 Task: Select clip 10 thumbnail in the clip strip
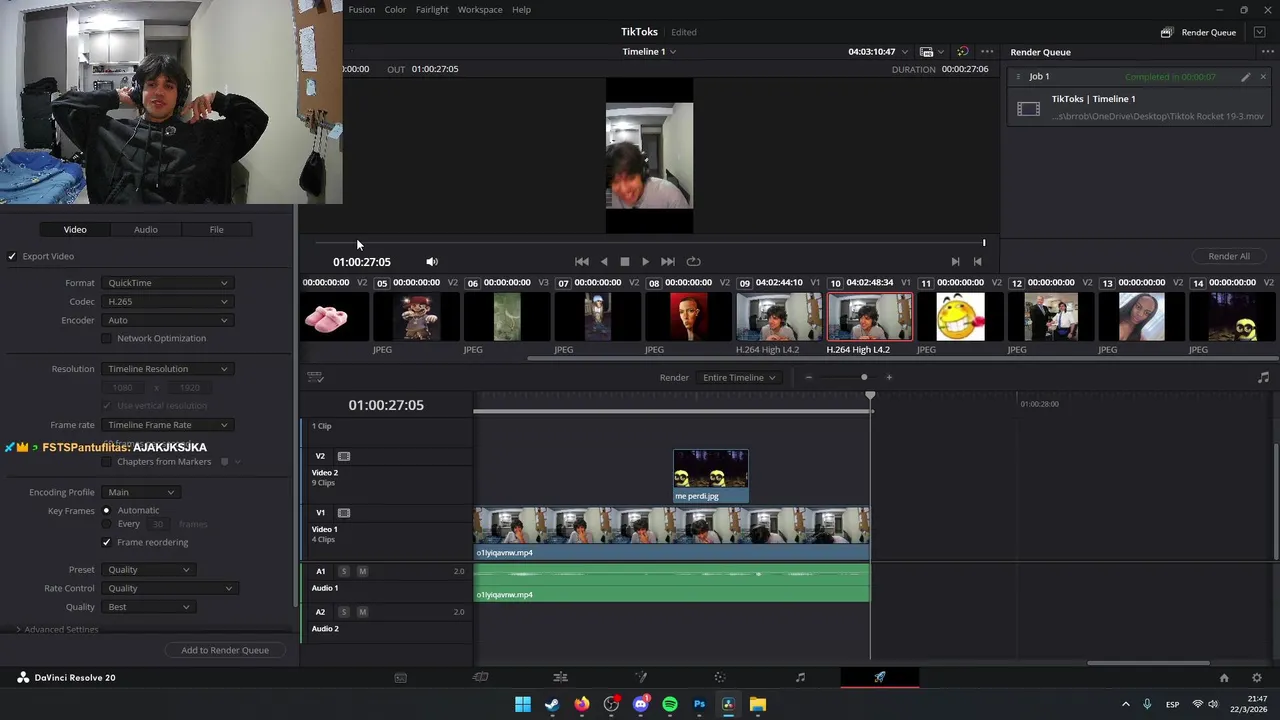click(x=870, y=317)
